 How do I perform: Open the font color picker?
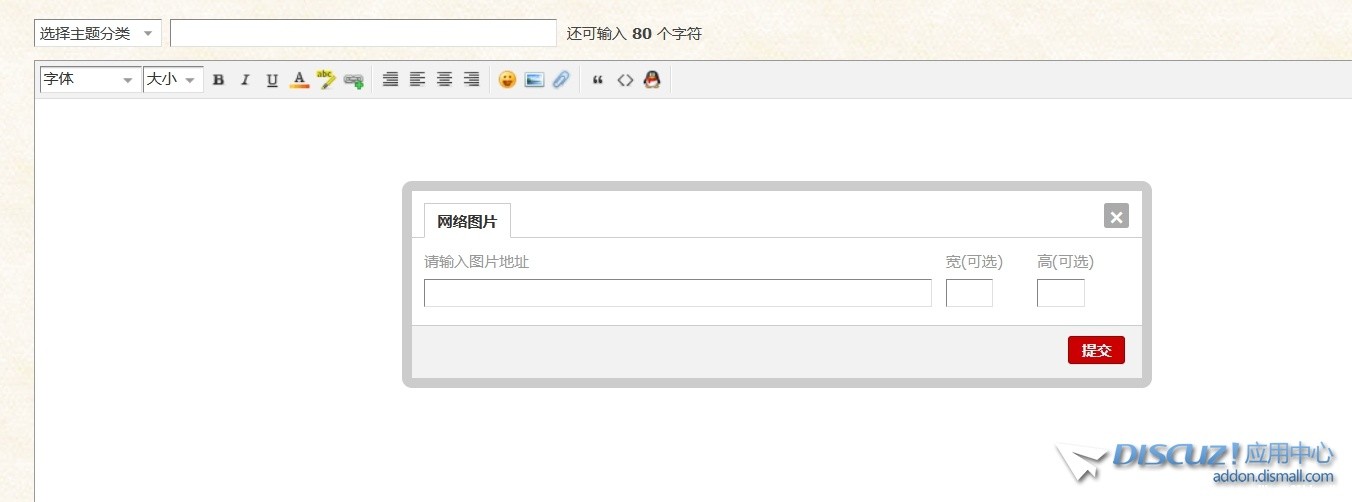tap(299, 80)
